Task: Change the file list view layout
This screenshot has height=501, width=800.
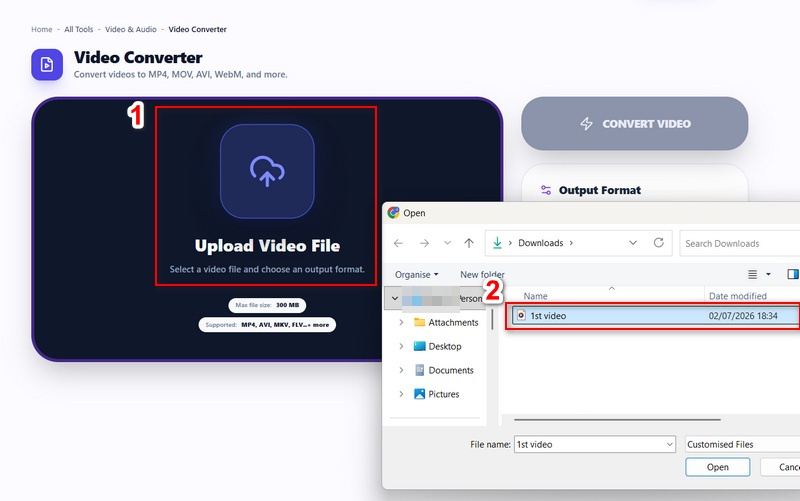Action: click(753, 274)
